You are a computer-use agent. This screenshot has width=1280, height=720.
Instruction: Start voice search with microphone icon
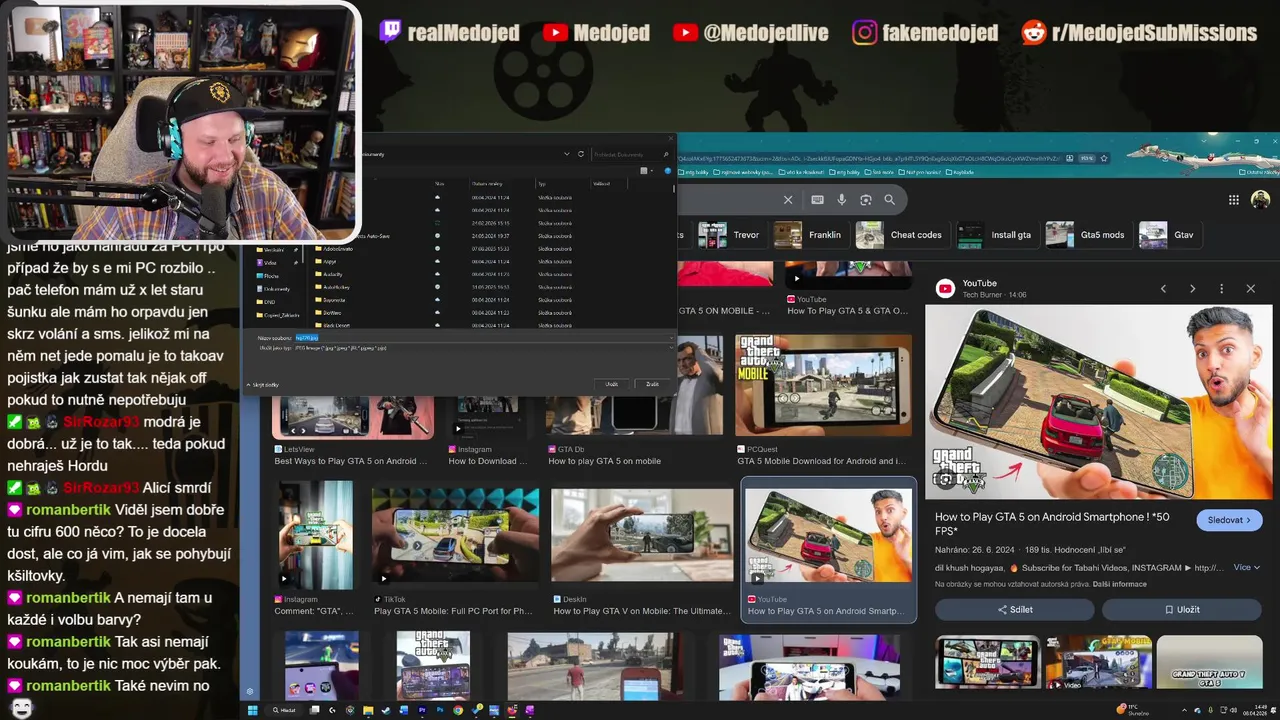pos(842,200)
